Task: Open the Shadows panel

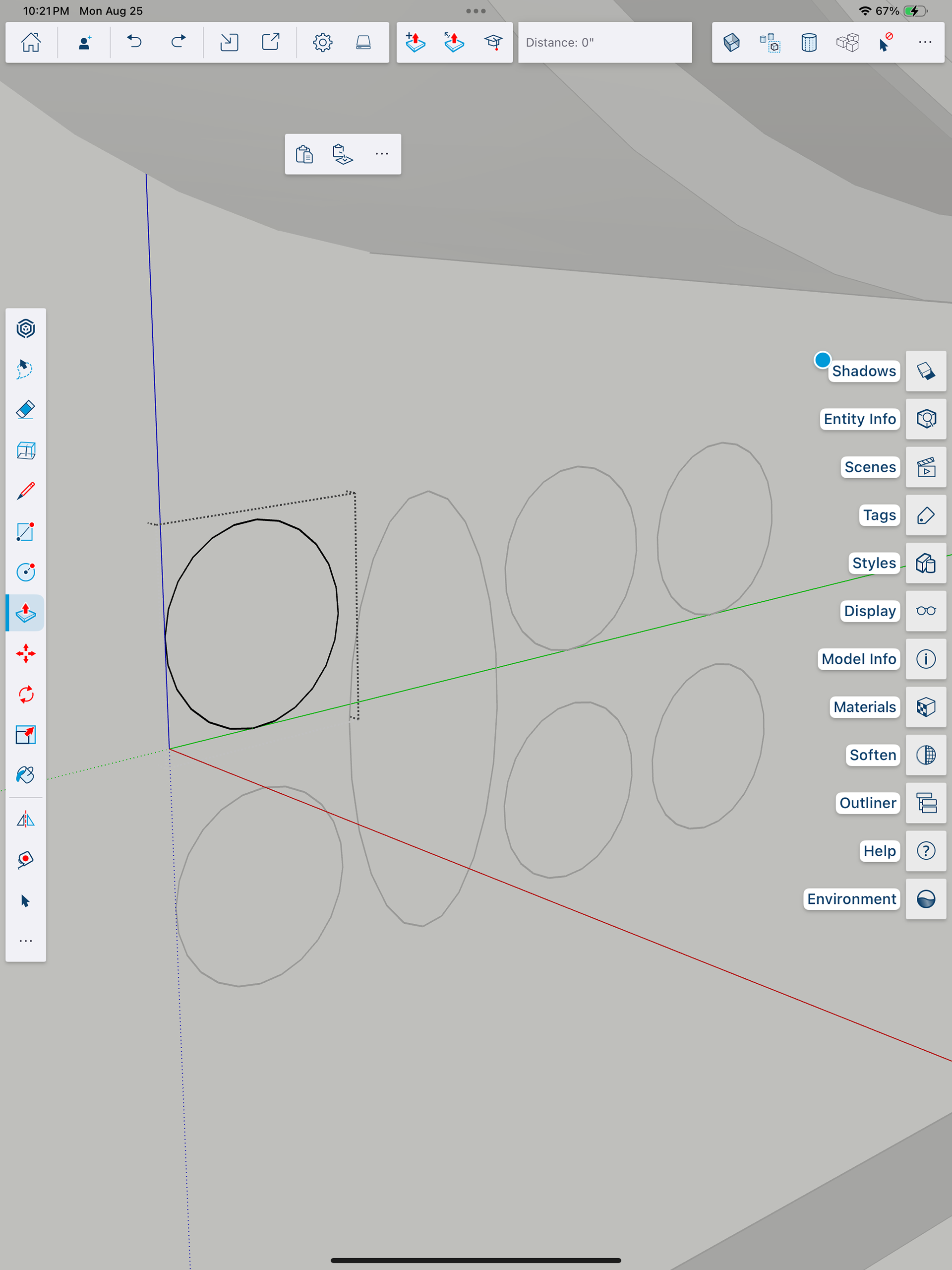Action: click(x=926, y=371)
